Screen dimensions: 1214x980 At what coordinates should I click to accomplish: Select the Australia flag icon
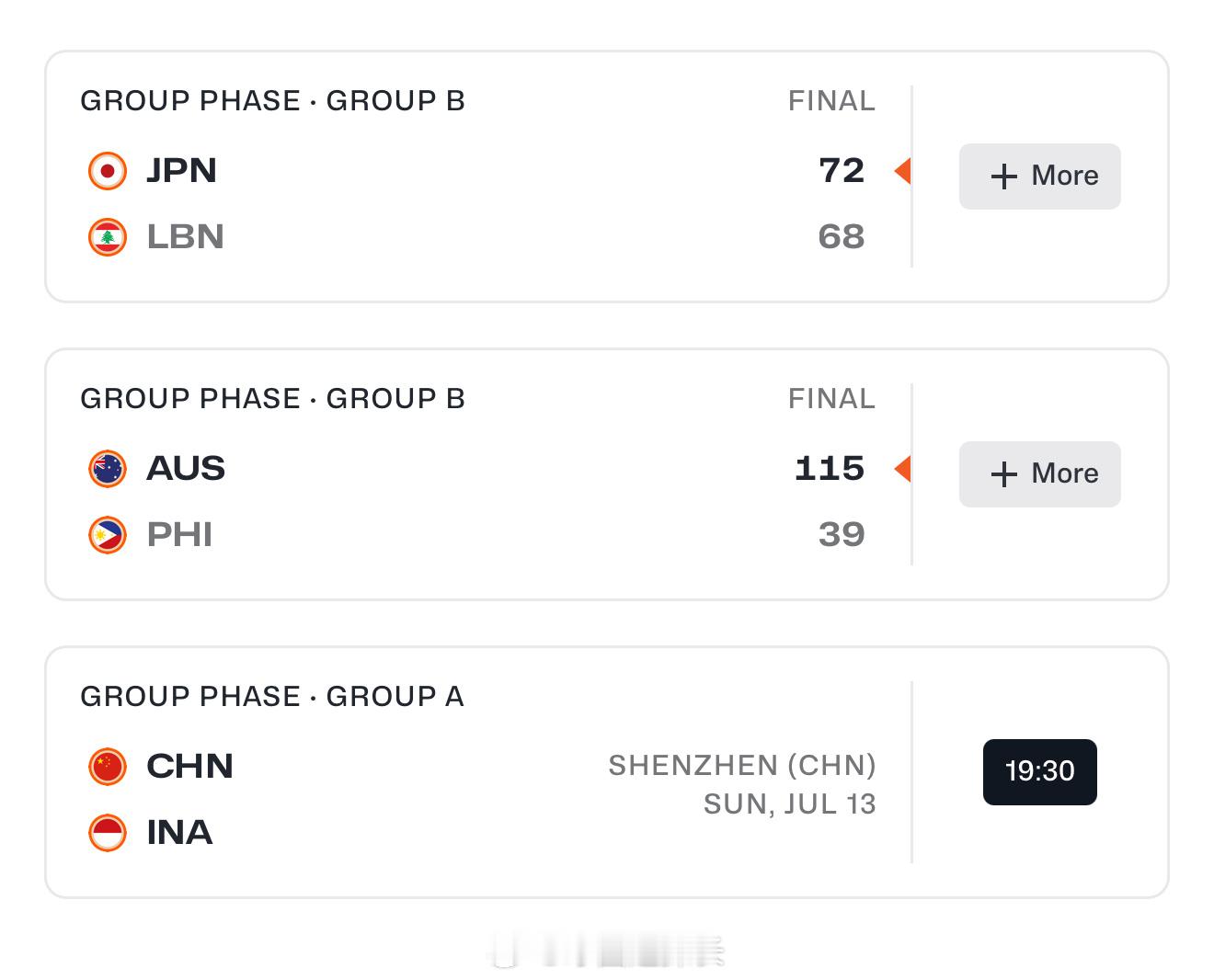click(107, 469)
